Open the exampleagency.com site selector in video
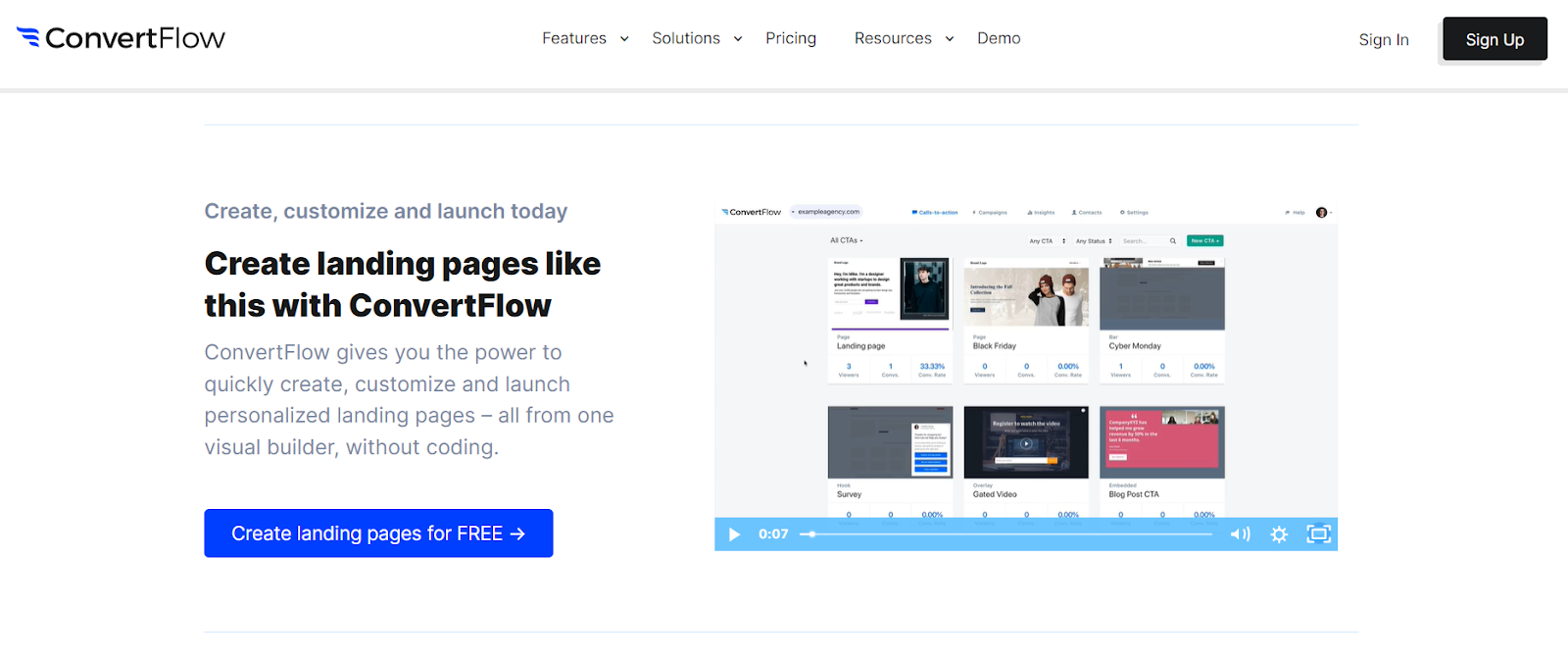 (x=827, y=212)
